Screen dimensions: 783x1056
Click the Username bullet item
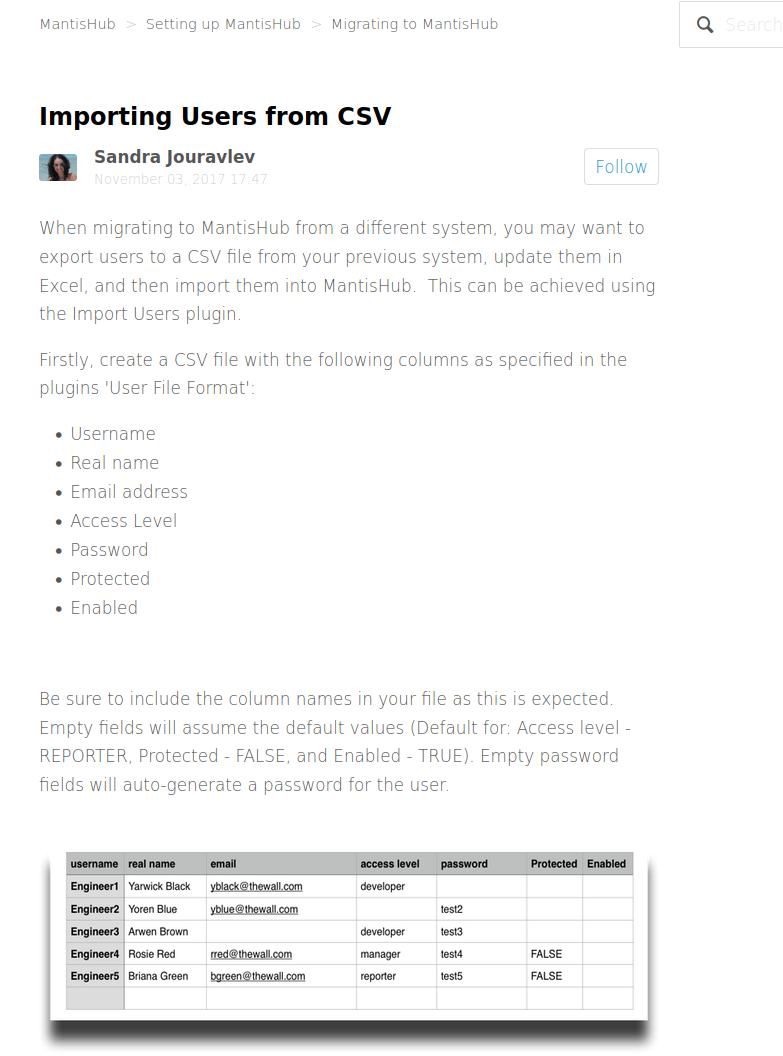113,434
